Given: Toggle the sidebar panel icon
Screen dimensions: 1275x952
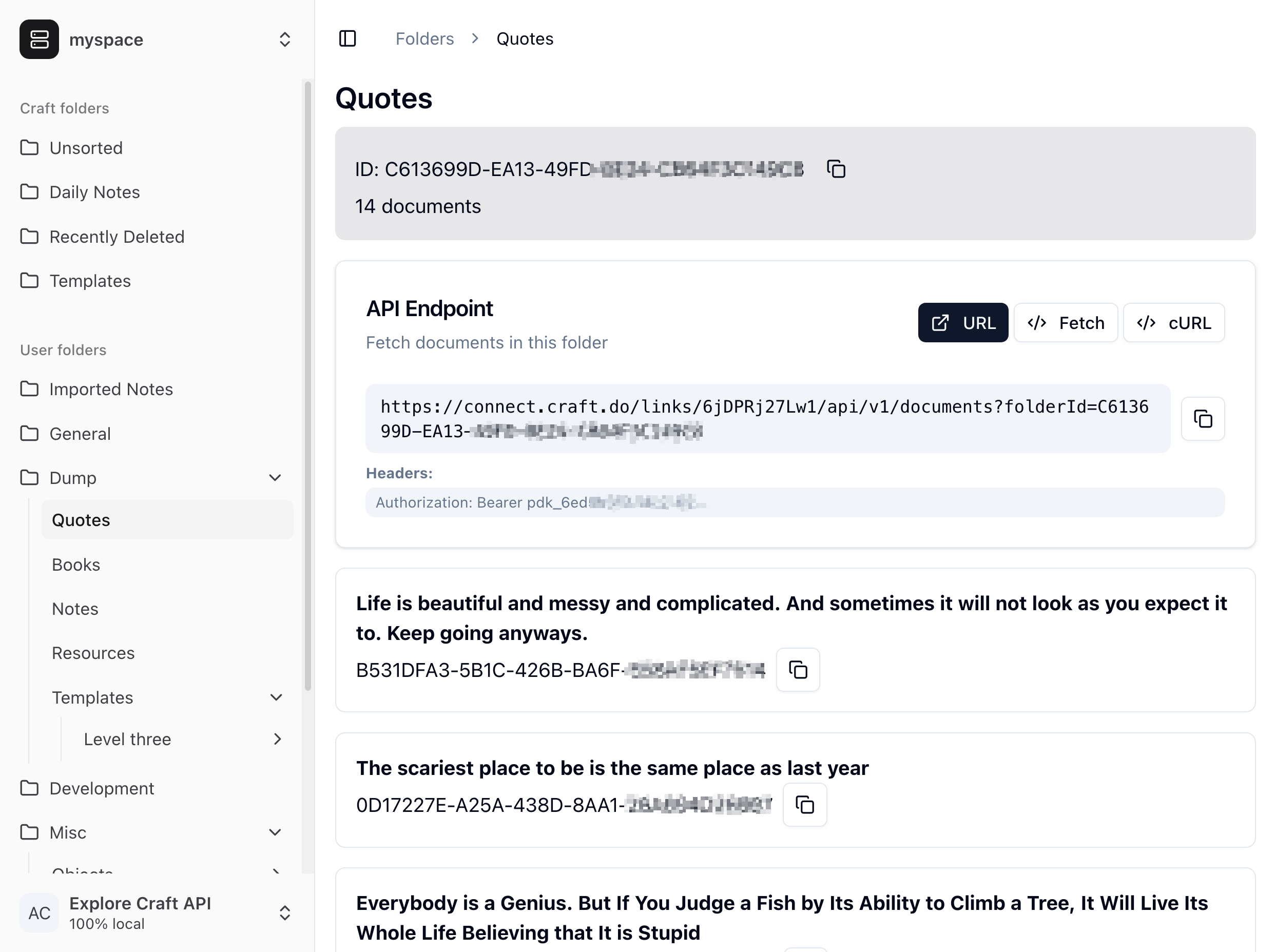Looking at the screenshot, I should click(347, 38).
